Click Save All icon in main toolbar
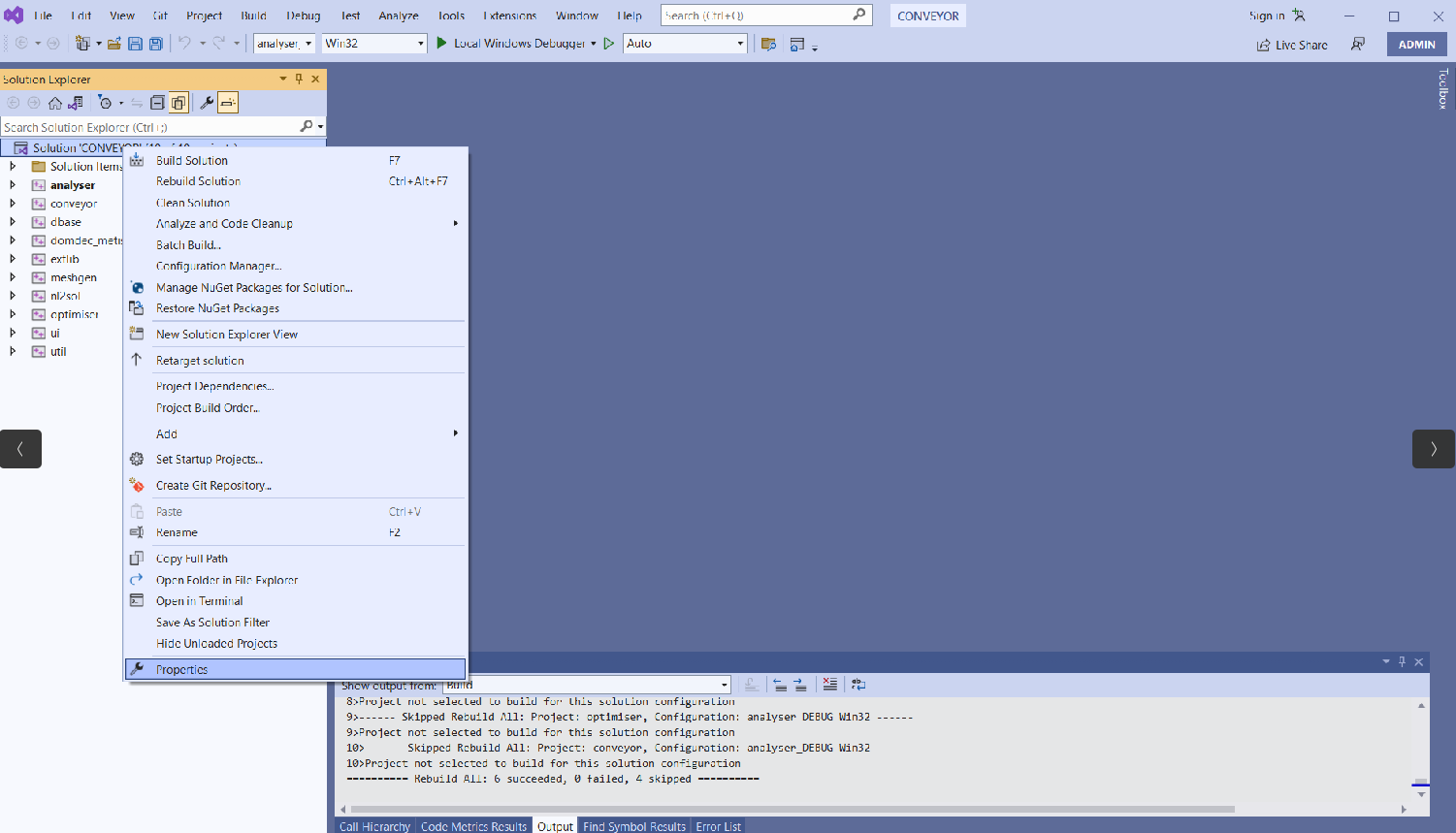 [x=155, y=44]
